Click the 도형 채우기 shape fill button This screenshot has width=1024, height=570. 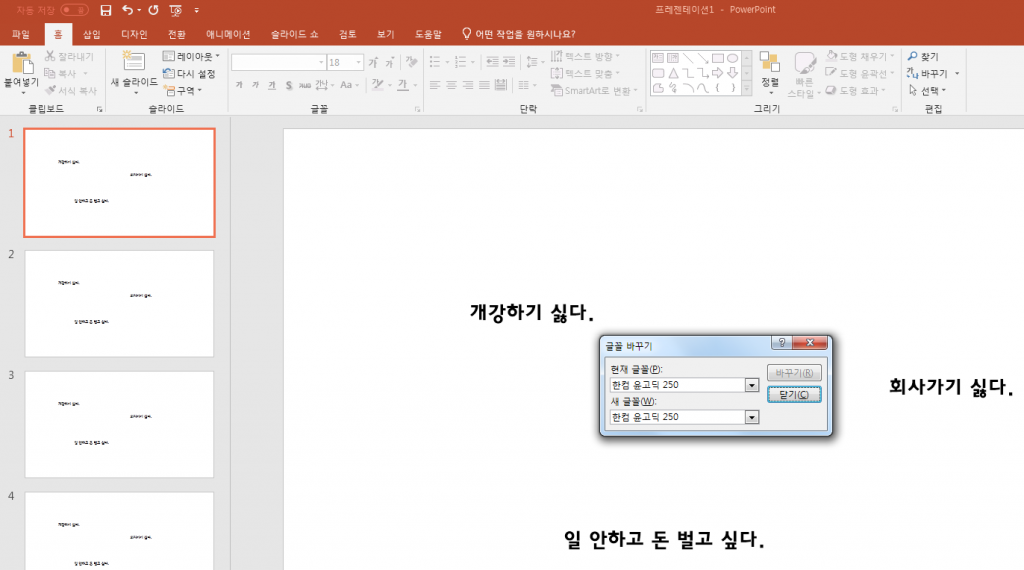pyautogui.click(x=859, y=56)
